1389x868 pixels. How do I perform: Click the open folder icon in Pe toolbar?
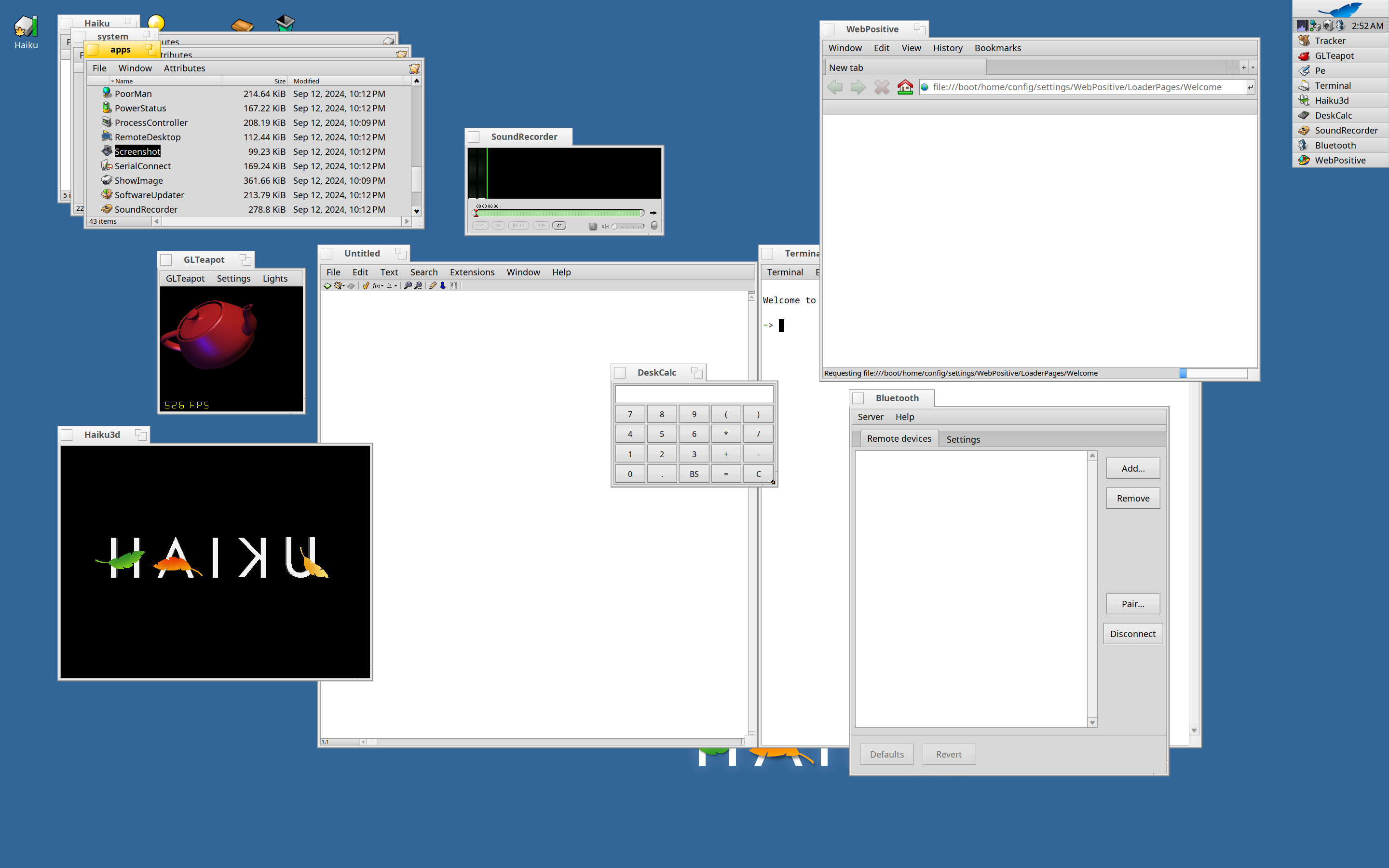click(x=338, y=285)
